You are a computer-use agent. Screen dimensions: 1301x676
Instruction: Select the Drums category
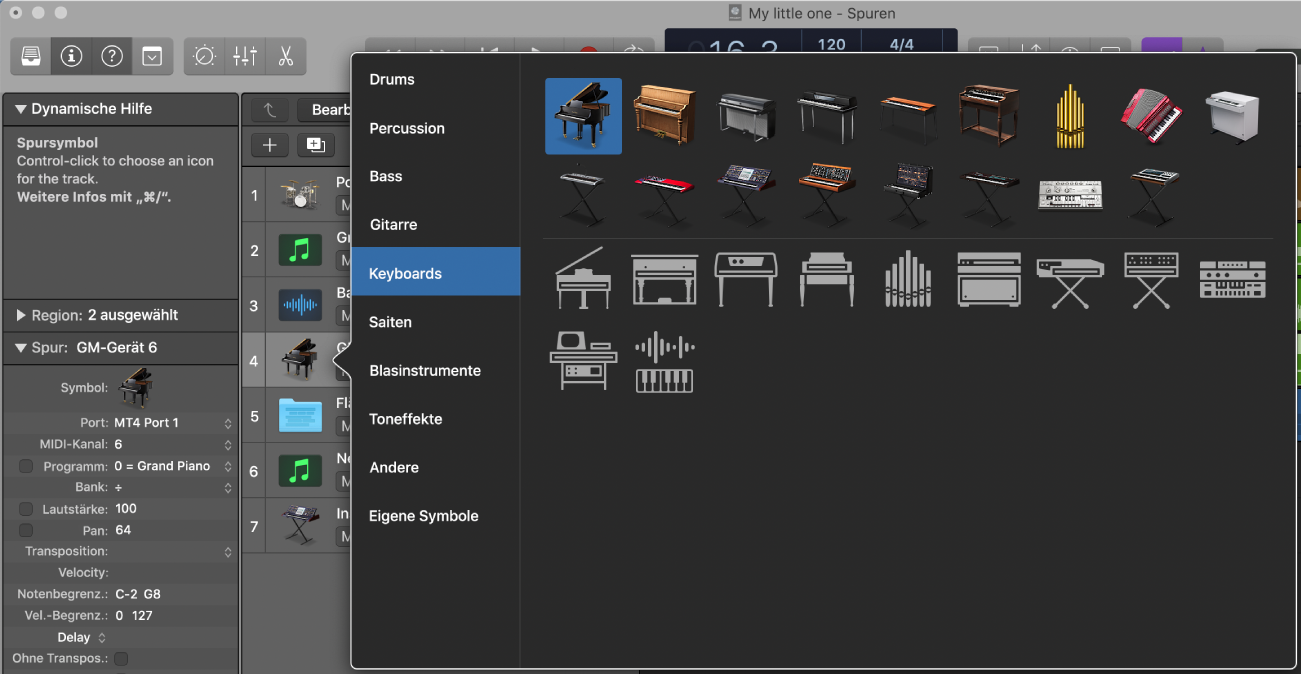(x=392, y=79)
